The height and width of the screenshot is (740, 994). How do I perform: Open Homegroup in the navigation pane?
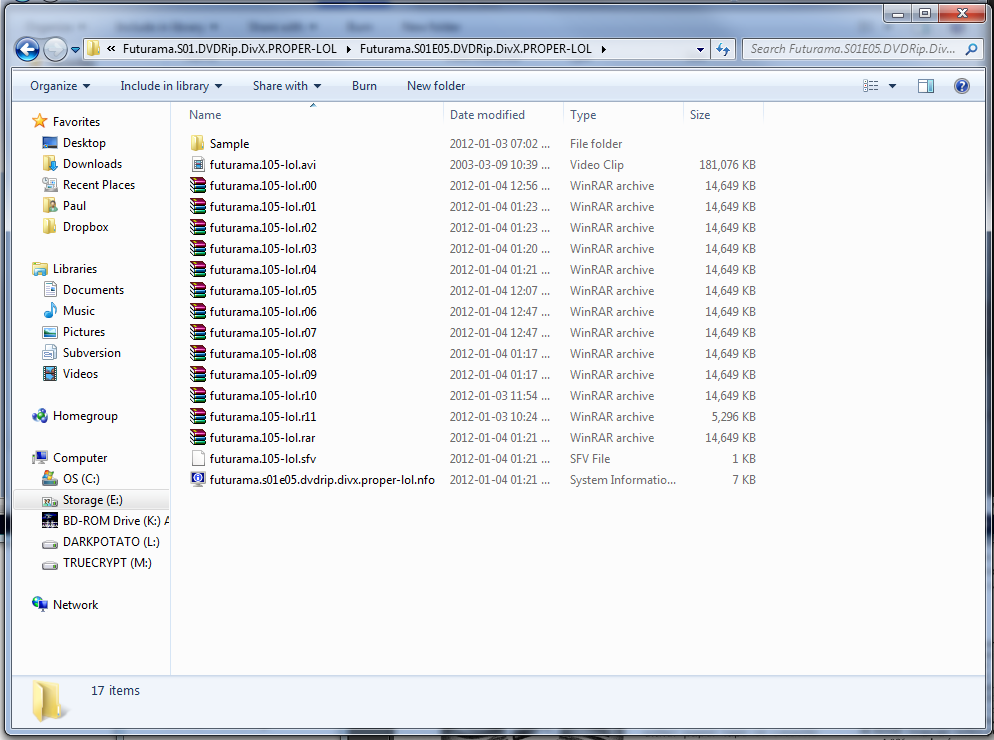click(x=85, y=416)
